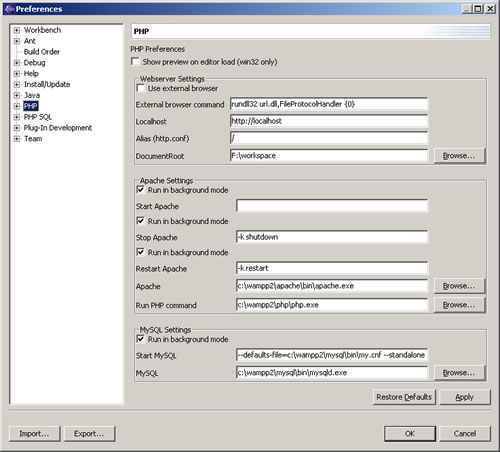Select Workbench in preferences tree
This screenshot has height=452, width=500.
click(42, 30)
